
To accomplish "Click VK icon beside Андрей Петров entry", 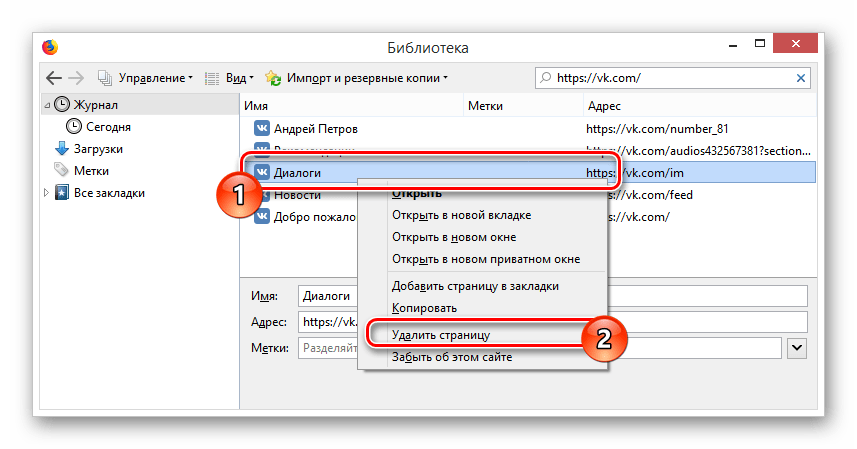I will 261,129.
